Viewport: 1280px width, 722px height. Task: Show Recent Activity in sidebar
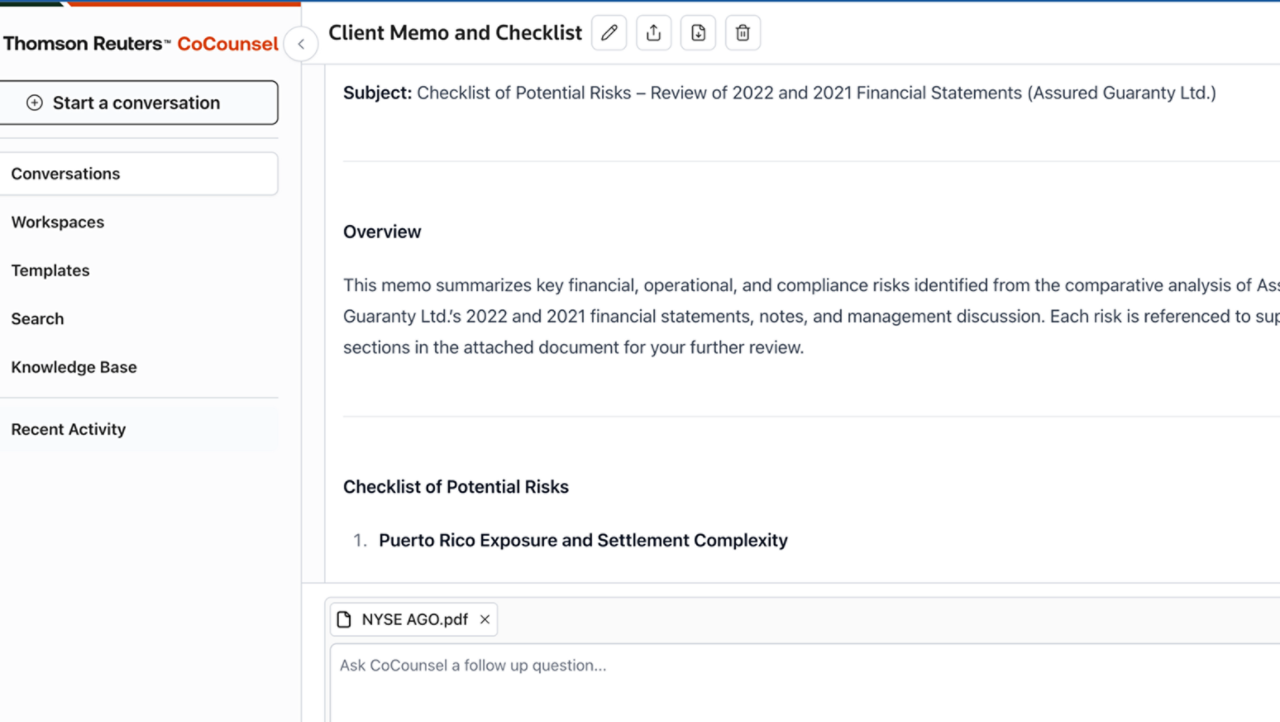(68, 430)
